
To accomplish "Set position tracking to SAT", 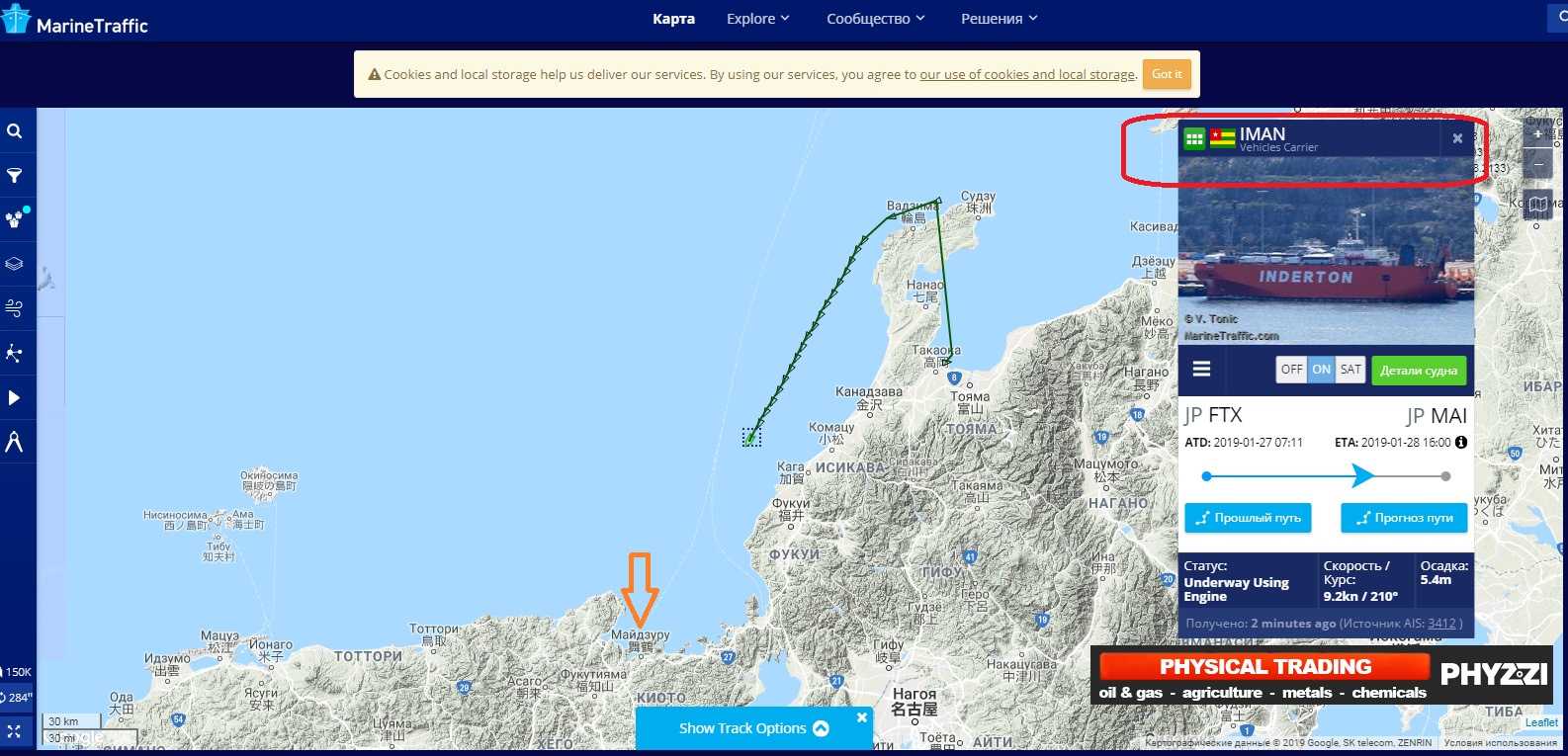I will [1350, 370].
